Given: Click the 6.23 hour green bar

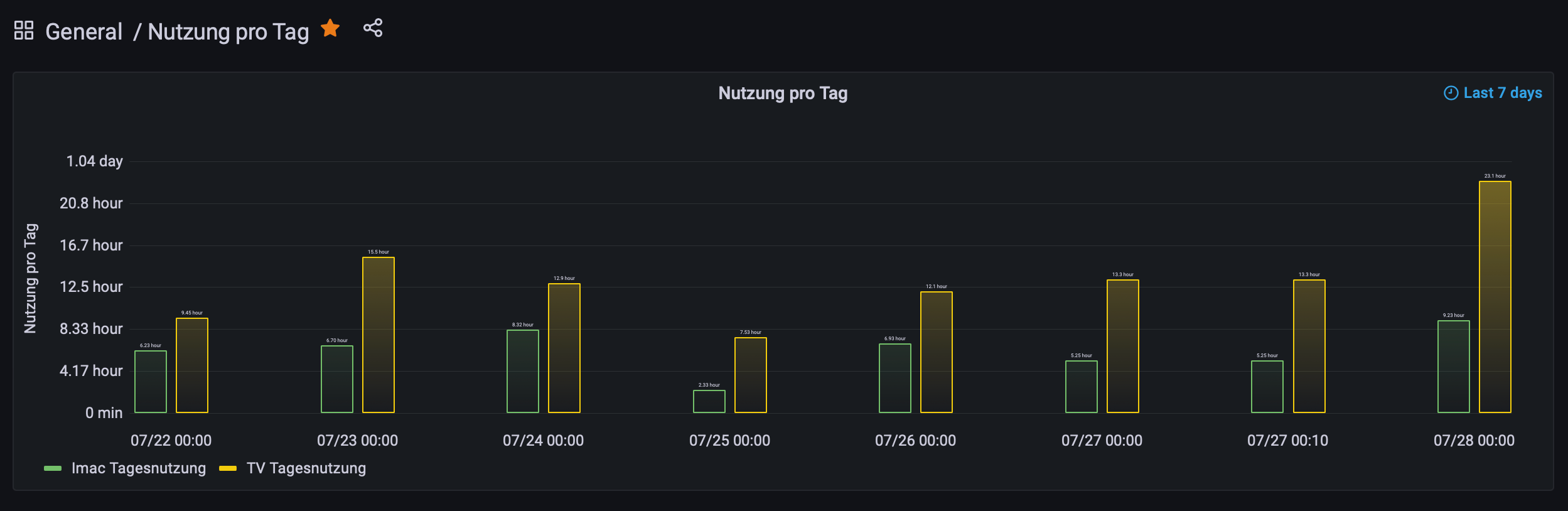Looking at the screenshot, I should click(x=151, y=381).
